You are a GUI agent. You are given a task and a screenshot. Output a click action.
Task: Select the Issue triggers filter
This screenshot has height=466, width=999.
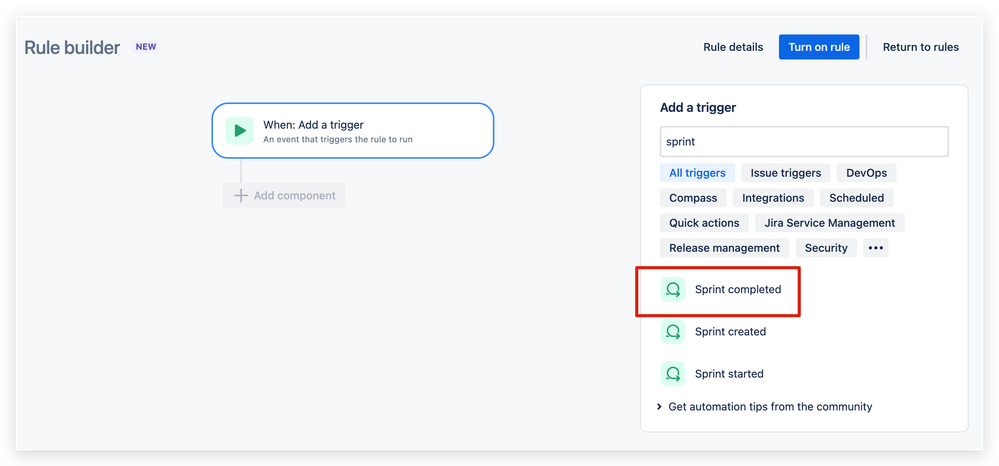(x=786, y=173)
